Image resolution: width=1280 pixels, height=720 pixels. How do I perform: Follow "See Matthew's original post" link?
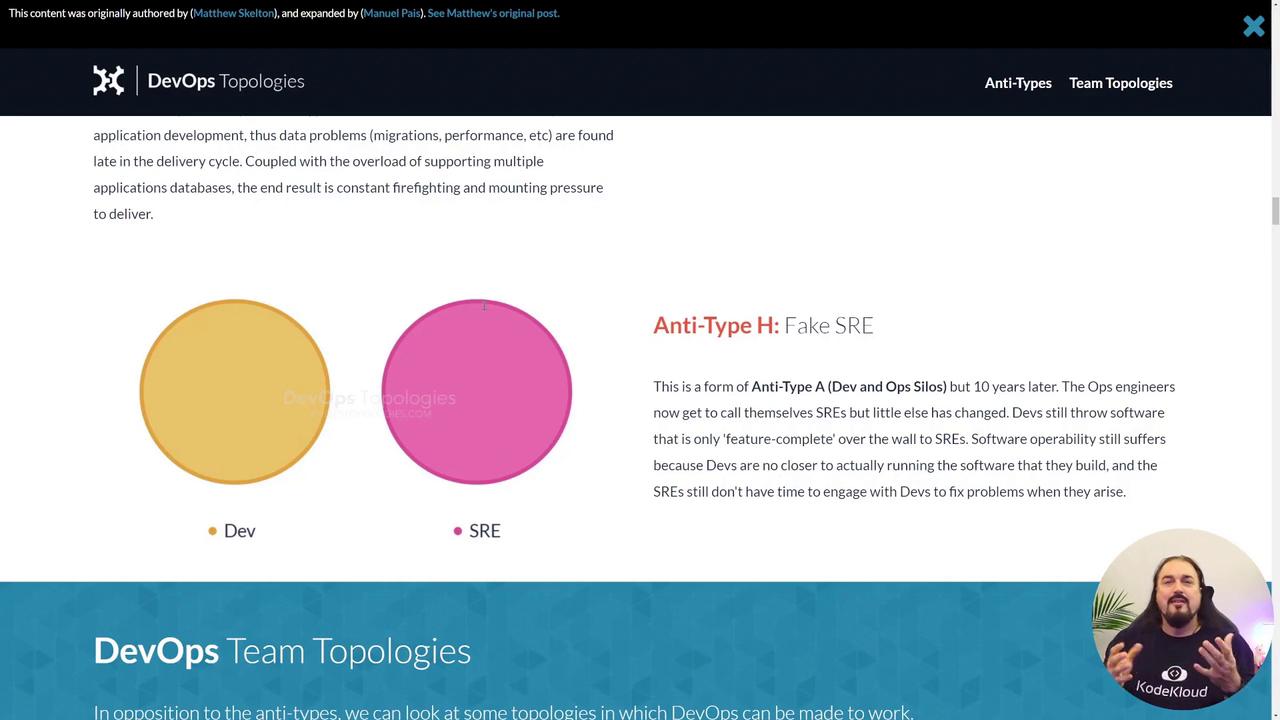[493, 13]
